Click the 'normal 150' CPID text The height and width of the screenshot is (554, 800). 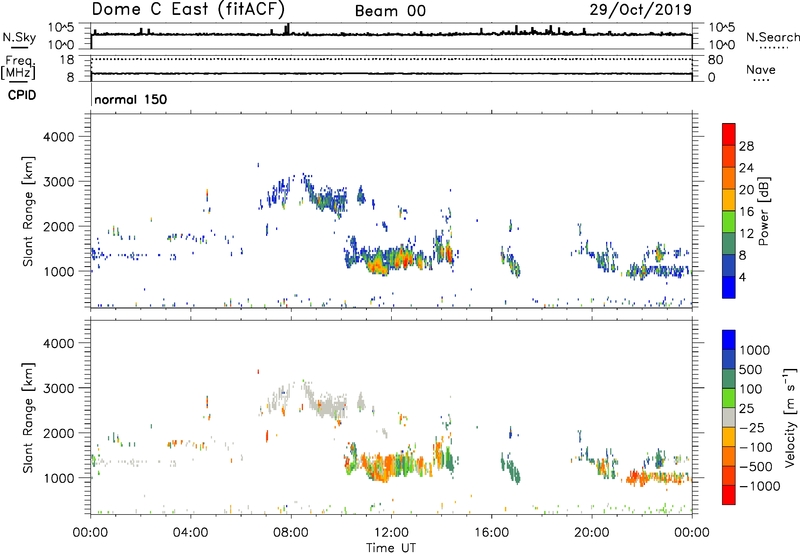(131, 99)
